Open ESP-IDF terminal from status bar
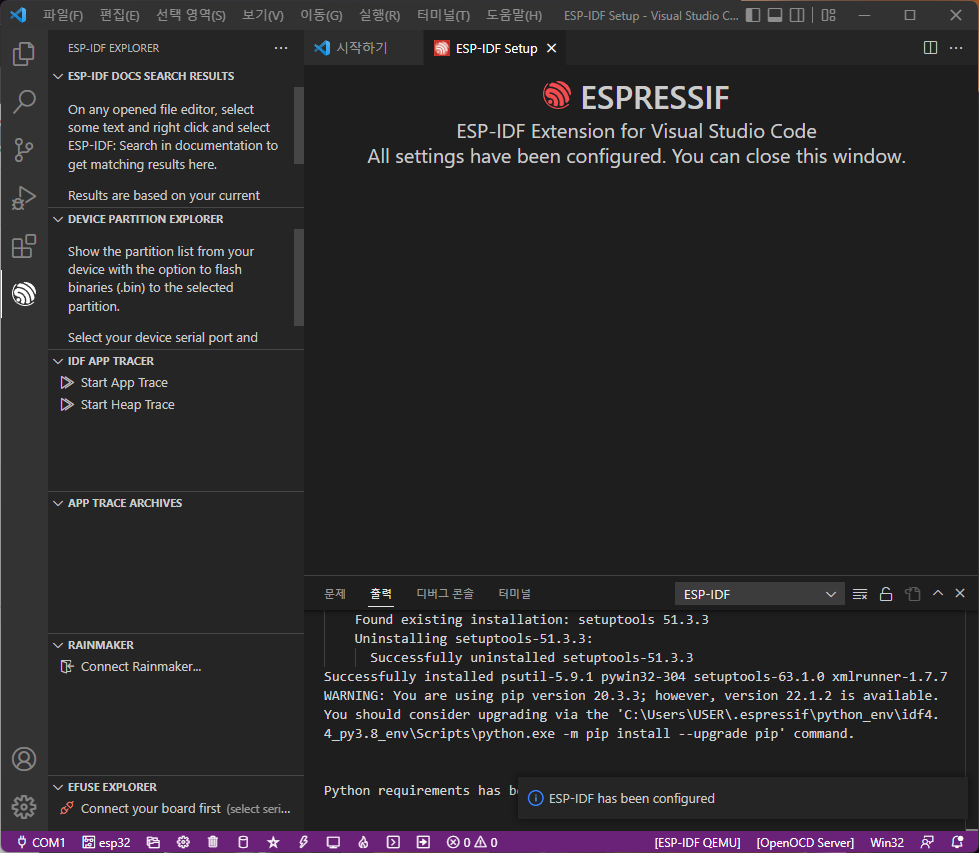The width and height of the screenshot is (979, 853). pyautogui.click(x=393, y=842)
